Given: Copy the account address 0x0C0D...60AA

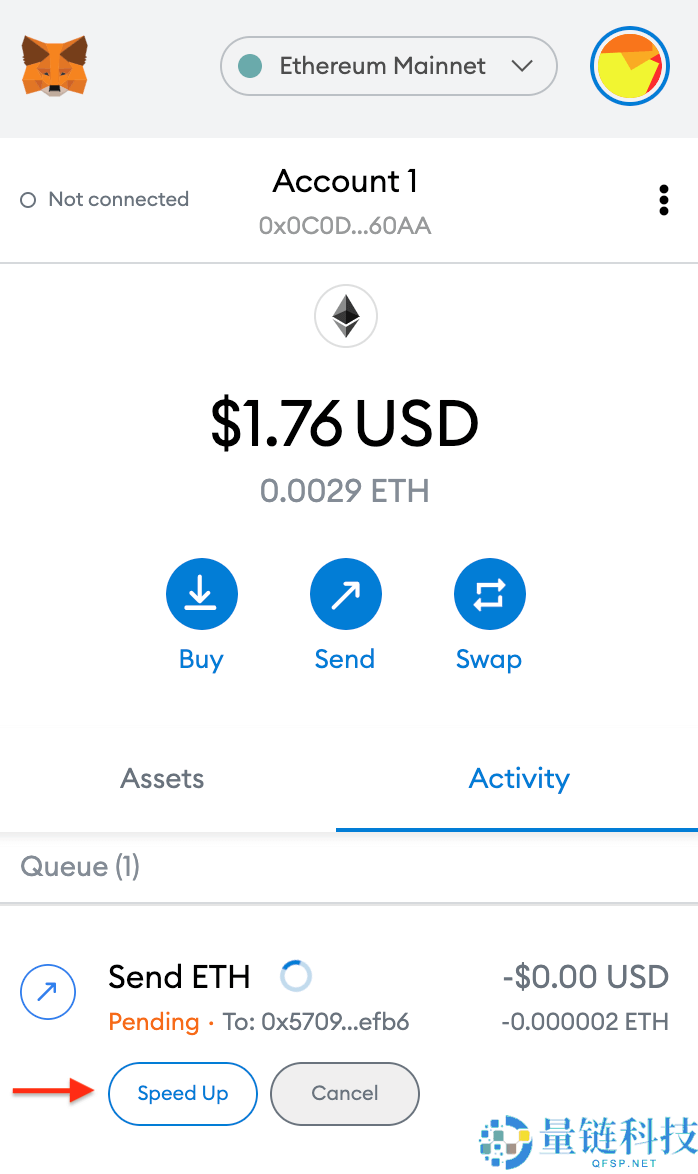Looking at the screenshot, I should tap(345, 226).
